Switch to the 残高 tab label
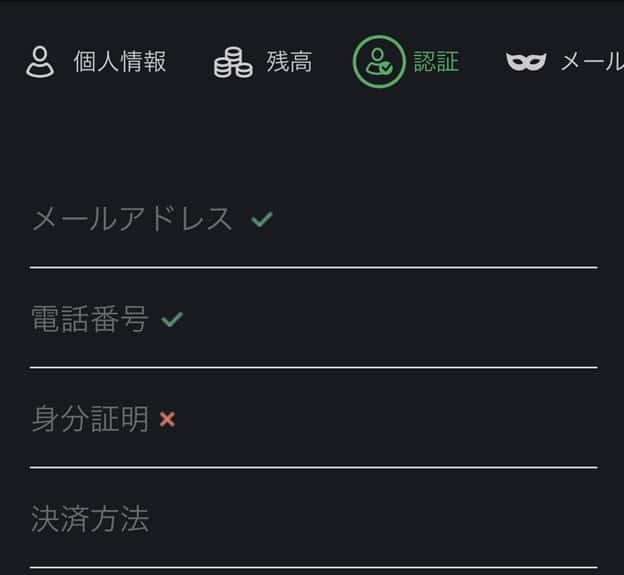Screen dimensions: 624x575 pos(289,62)
